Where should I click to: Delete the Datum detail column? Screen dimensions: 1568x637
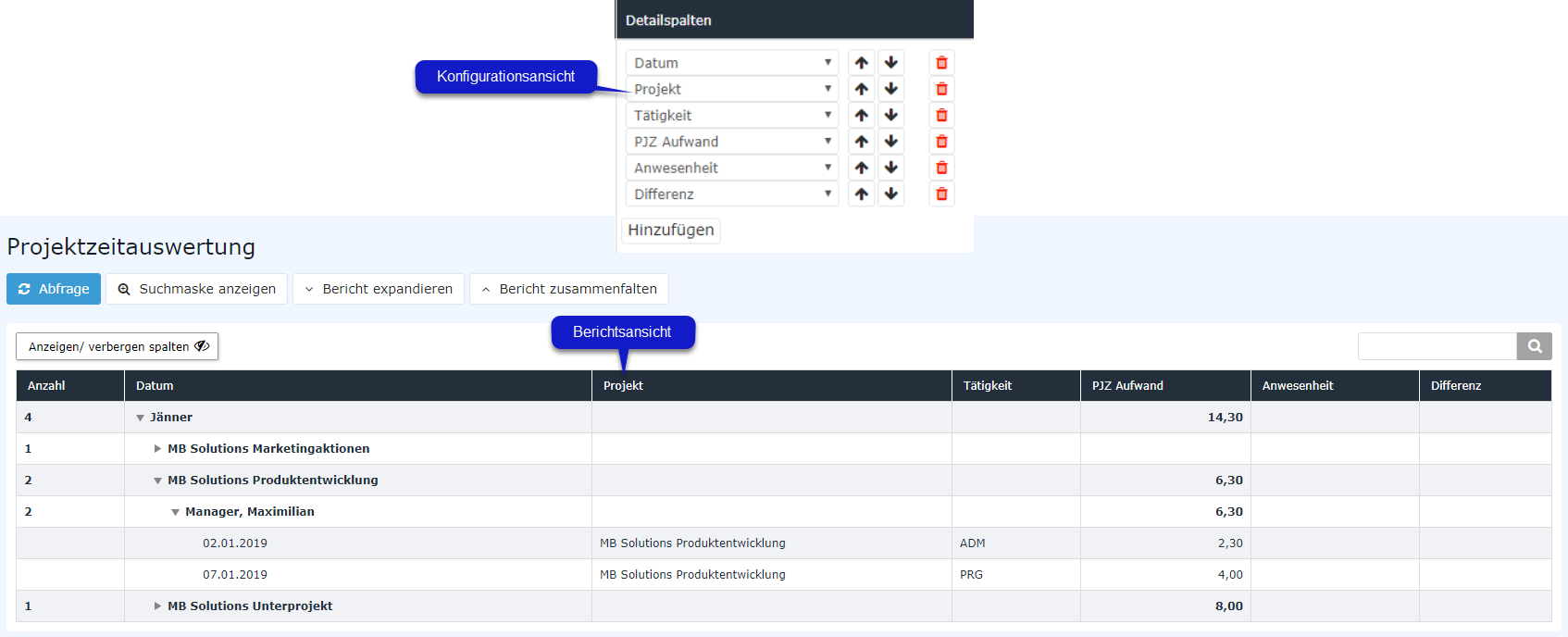click(941, 63)
